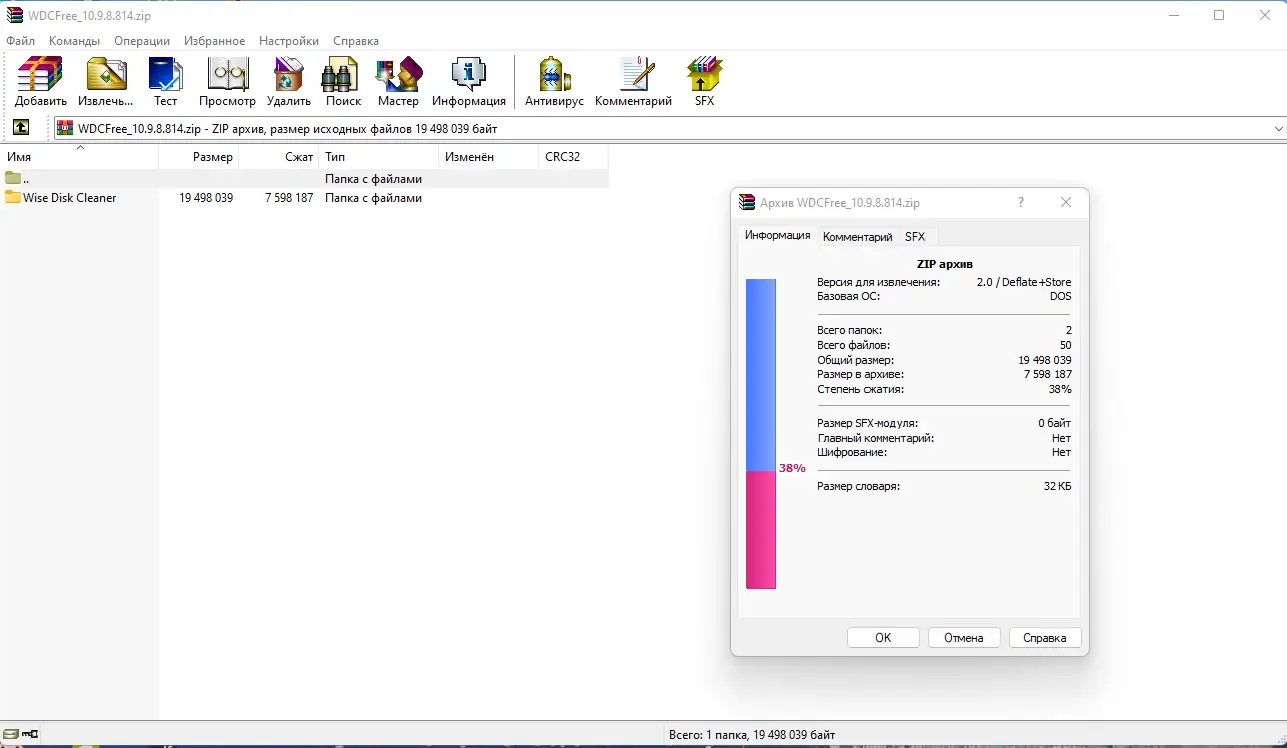
Task: Open the Просмотр (View) tool
Action: click(x=227, y=80)
